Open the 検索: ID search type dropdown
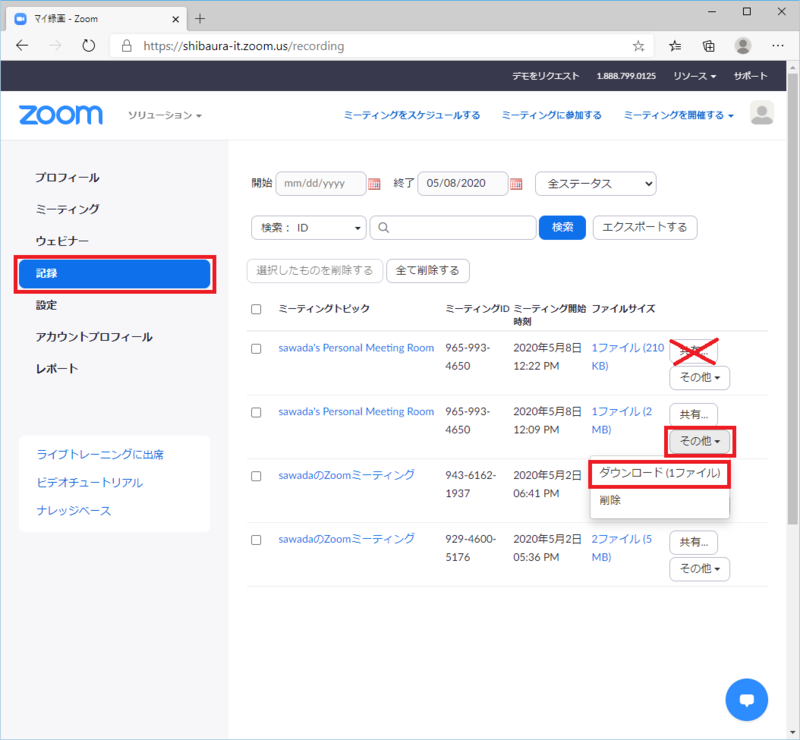The width and height of the screenshot is (800, 740). tap(309, 228)
